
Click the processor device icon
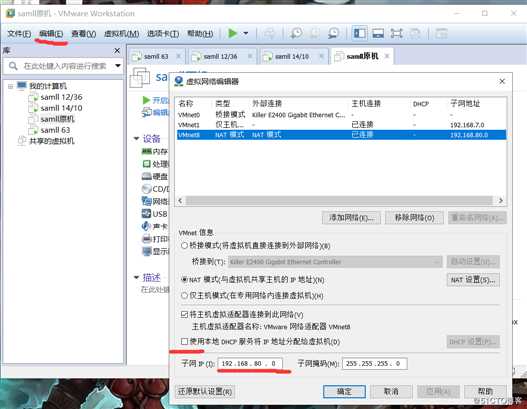(147, 164)
